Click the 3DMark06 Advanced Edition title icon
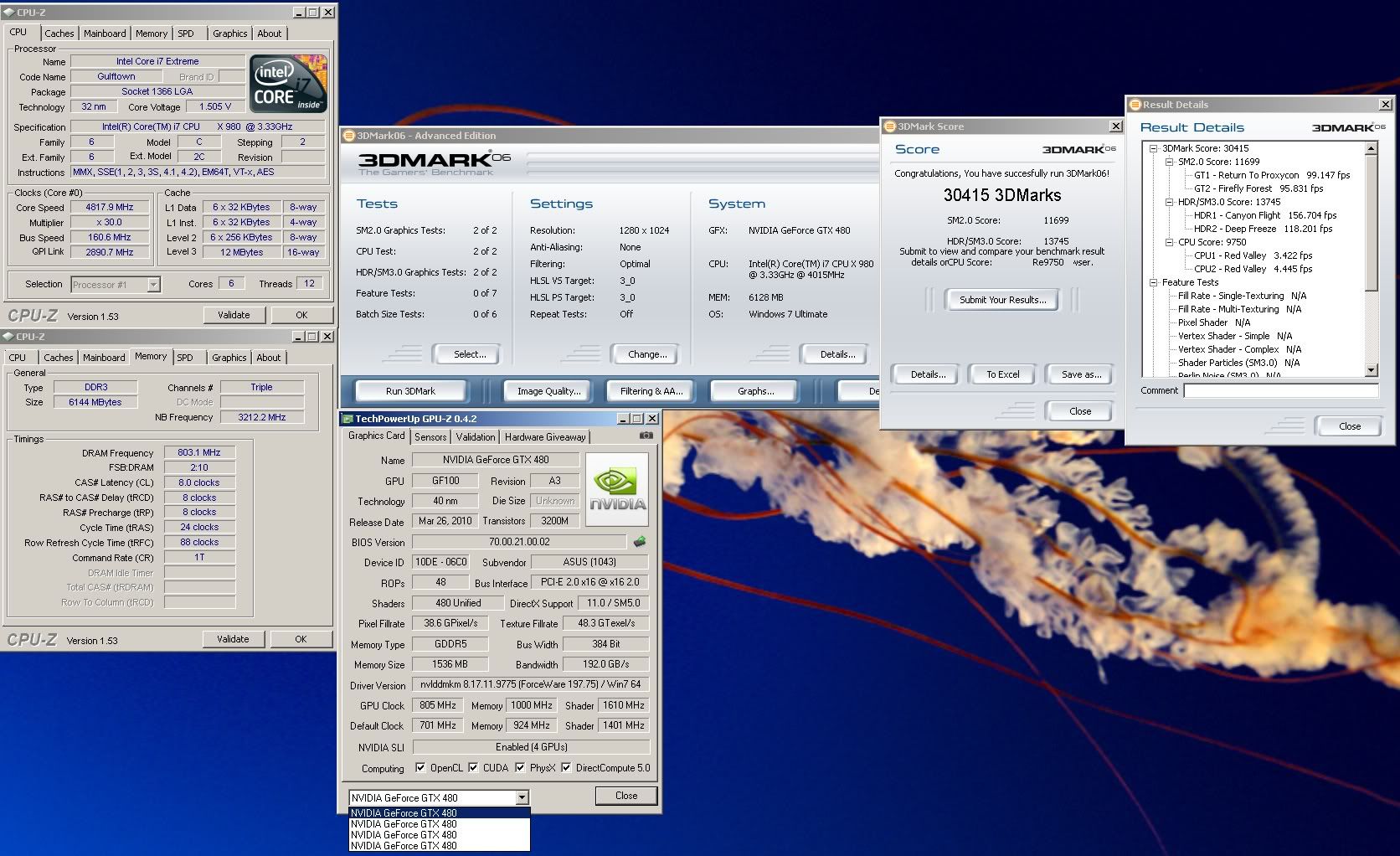Image resolution: width=1400 pixels, height=856 pixels. [349, 136]
